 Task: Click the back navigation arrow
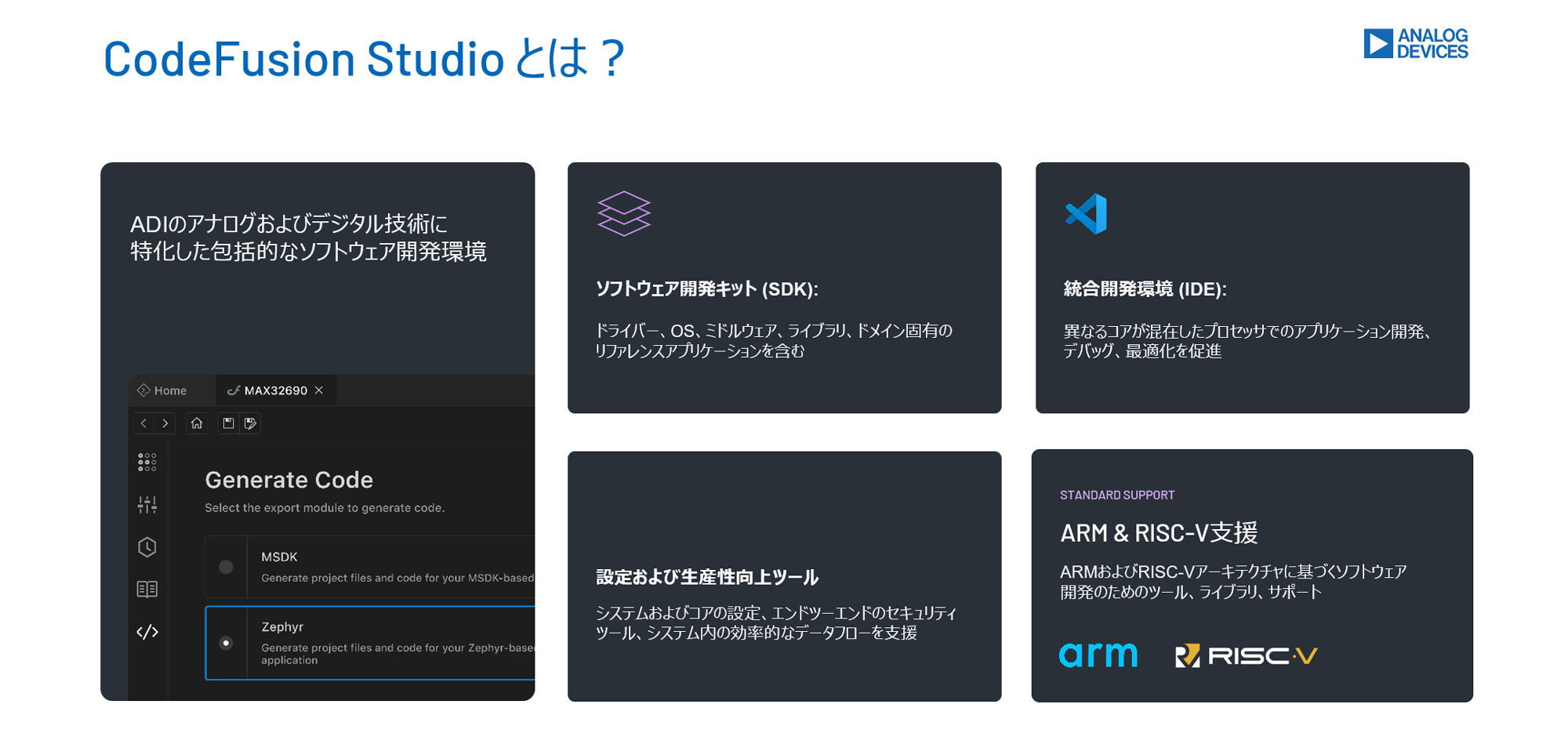143,423
